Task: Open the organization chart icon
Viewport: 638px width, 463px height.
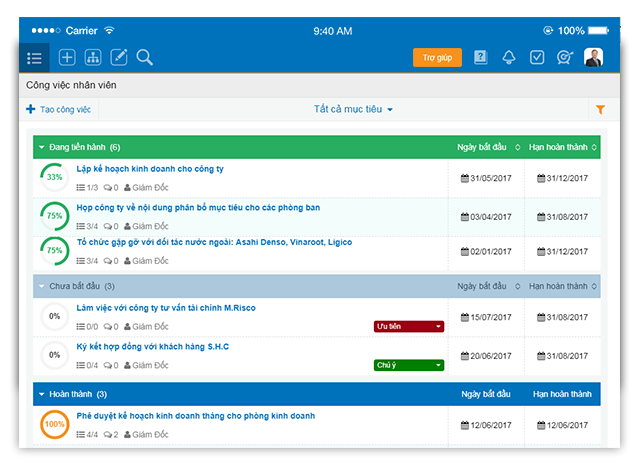Action: pos(93,57)
